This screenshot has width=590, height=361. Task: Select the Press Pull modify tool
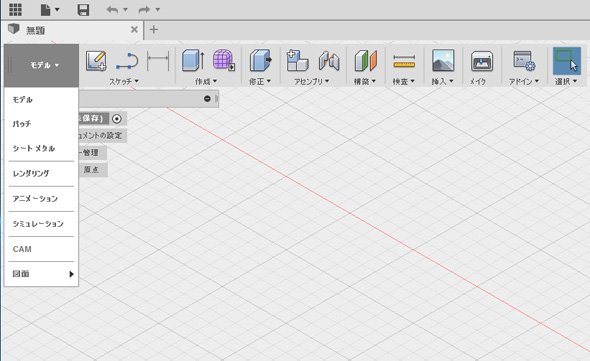(x=260, y=60)
